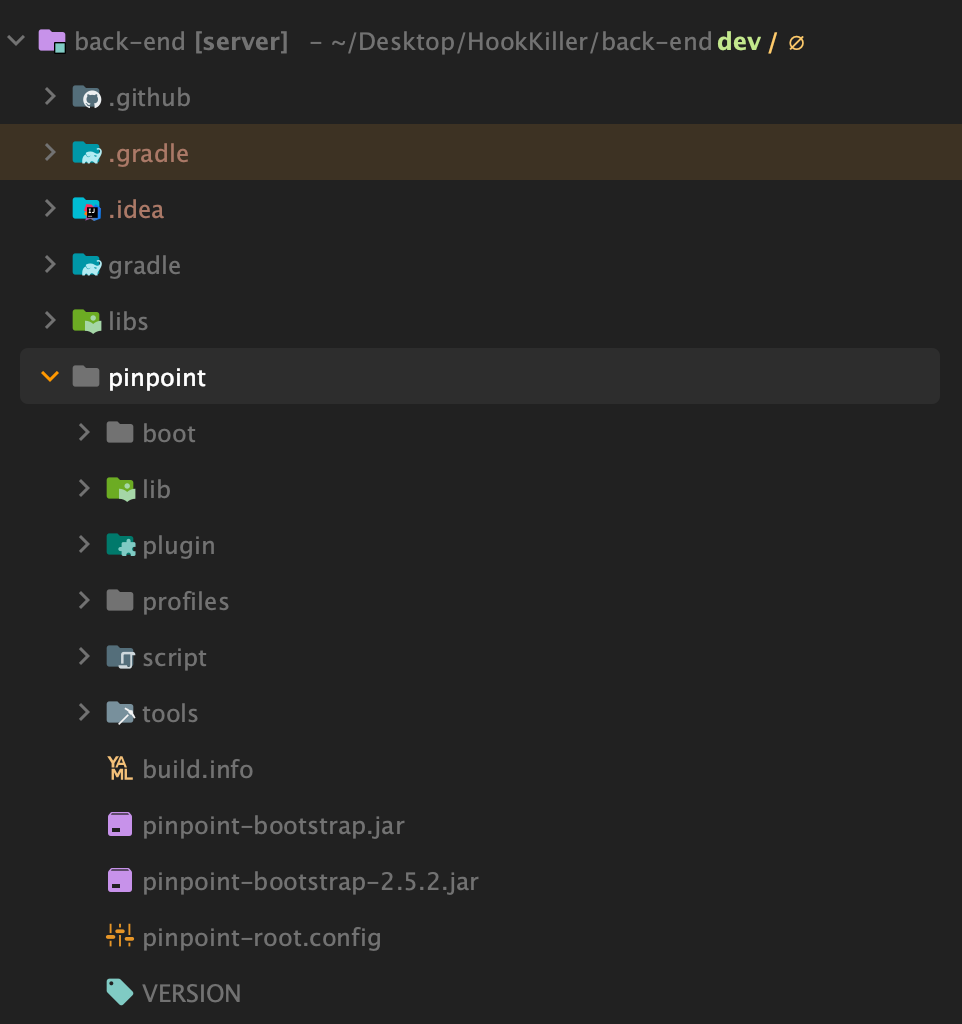Select the tools folder label
962x1024 pixels.
(170, 714)
